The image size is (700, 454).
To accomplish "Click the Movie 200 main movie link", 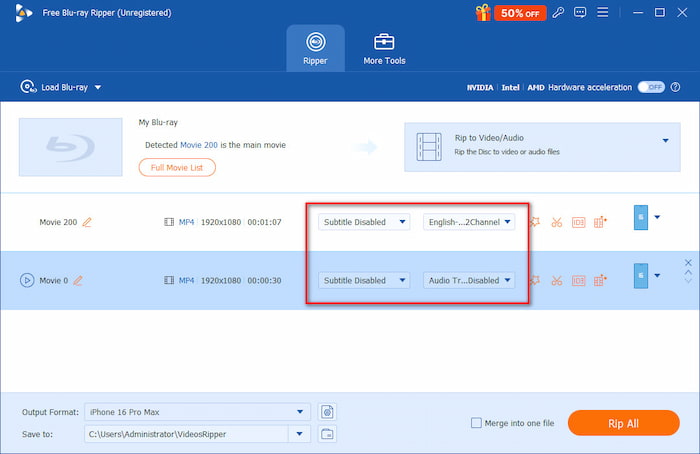I will [x=199, y=145].
